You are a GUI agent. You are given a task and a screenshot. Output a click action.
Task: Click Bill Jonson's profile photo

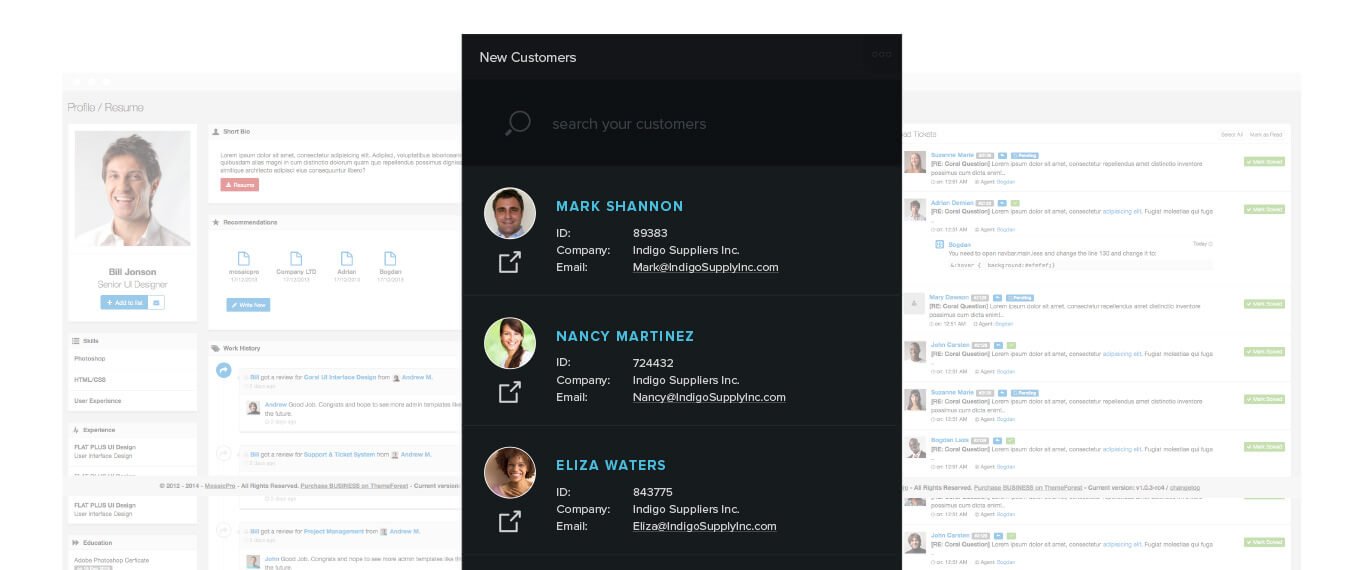click(x=132, y=189)
